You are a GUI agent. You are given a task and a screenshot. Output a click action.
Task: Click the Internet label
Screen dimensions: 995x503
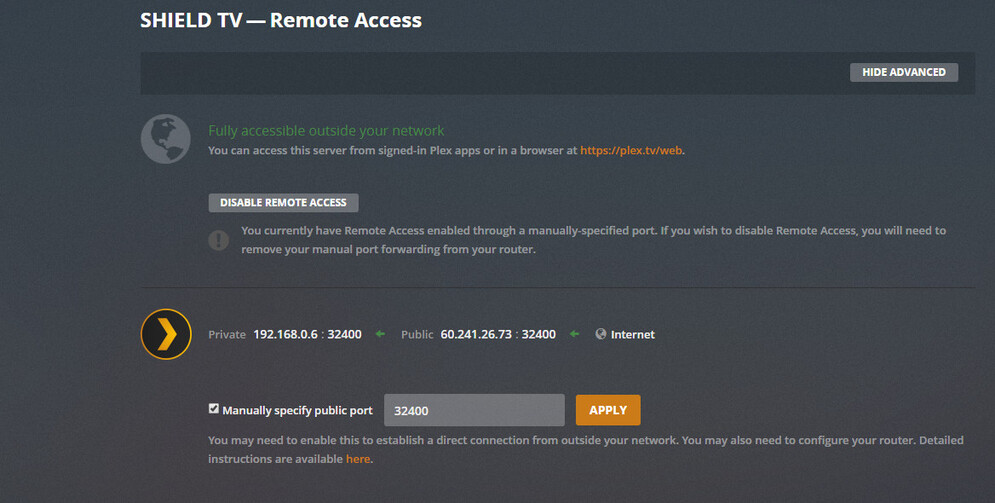tap(633, 334)
